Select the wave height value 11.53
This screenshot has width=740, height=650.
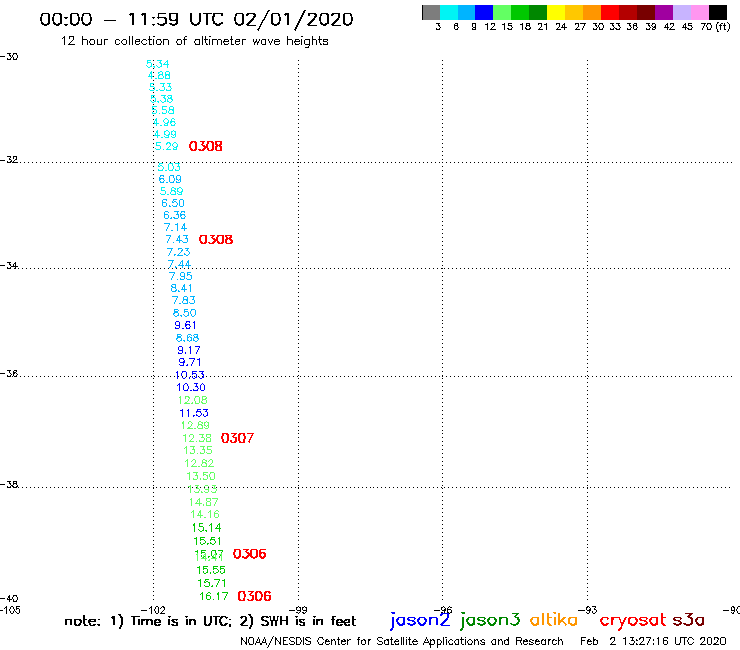194,413
